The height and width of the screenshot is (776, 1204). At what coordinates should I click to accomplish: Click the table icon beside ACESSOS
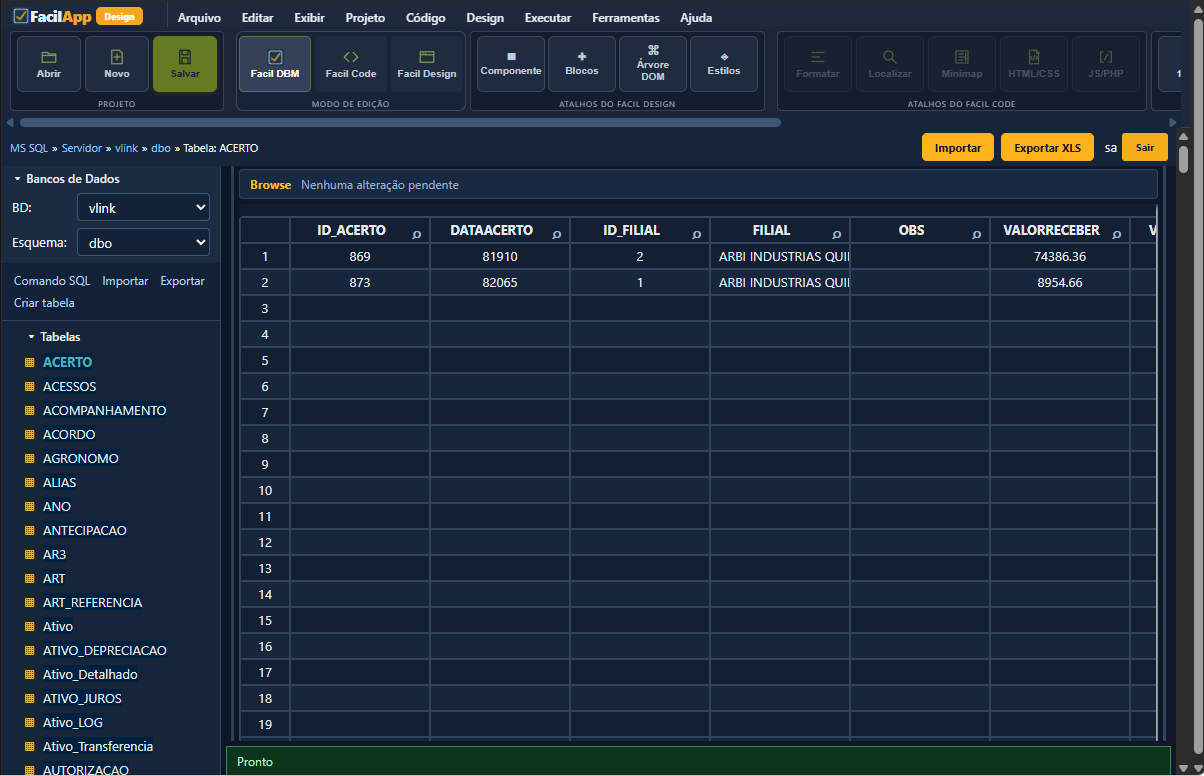click(x=30, y=387)
